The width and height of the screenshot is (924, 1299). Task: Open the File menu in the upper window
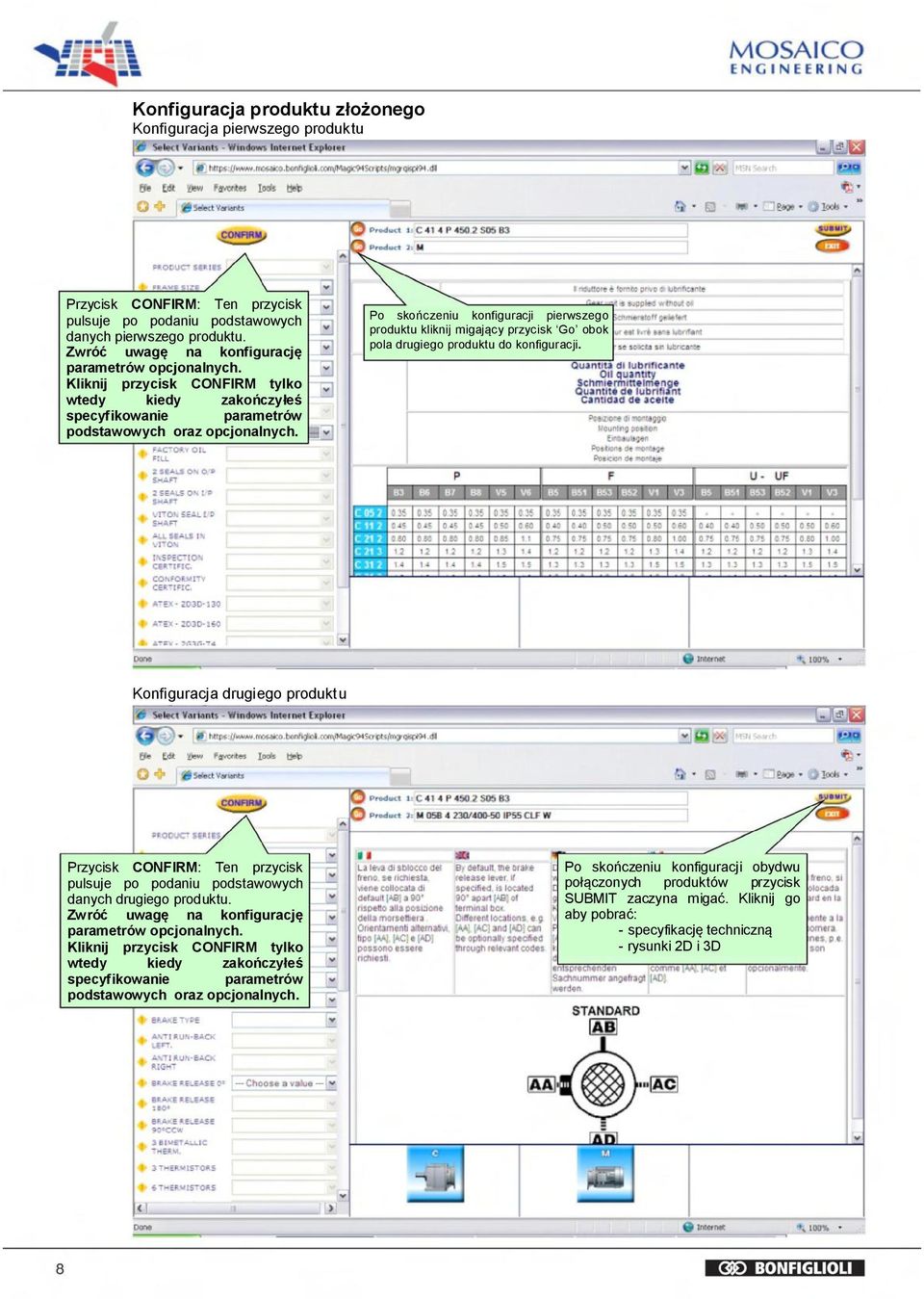pyautogui.click(x=145, y=188)
